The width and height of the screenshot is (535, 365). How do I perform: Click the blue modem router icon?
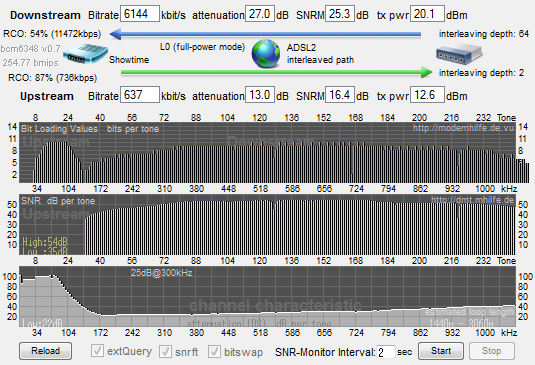tap(85, 54)
